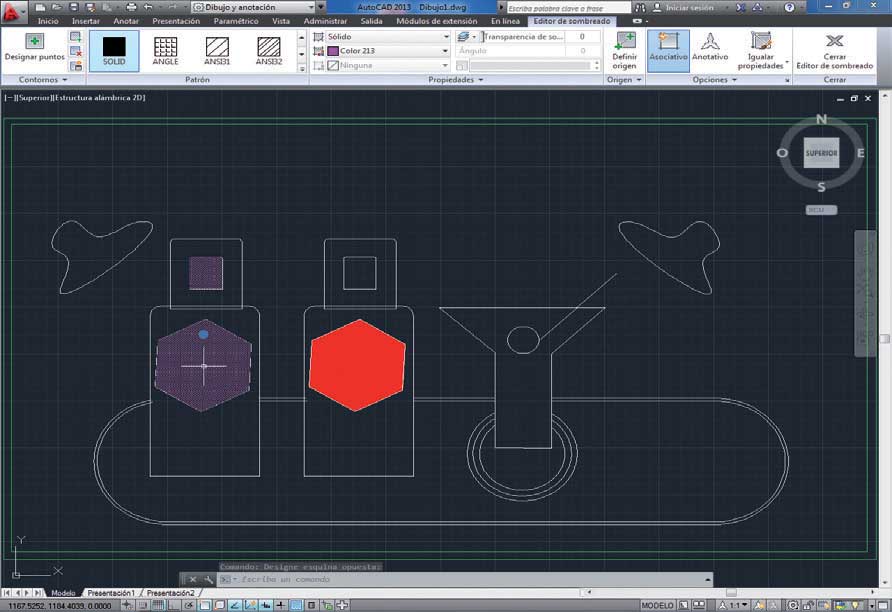The image size is (892, 612).
Task: Click the SUPERIOR face of ViewCube
Action: [x=821, y=153]
